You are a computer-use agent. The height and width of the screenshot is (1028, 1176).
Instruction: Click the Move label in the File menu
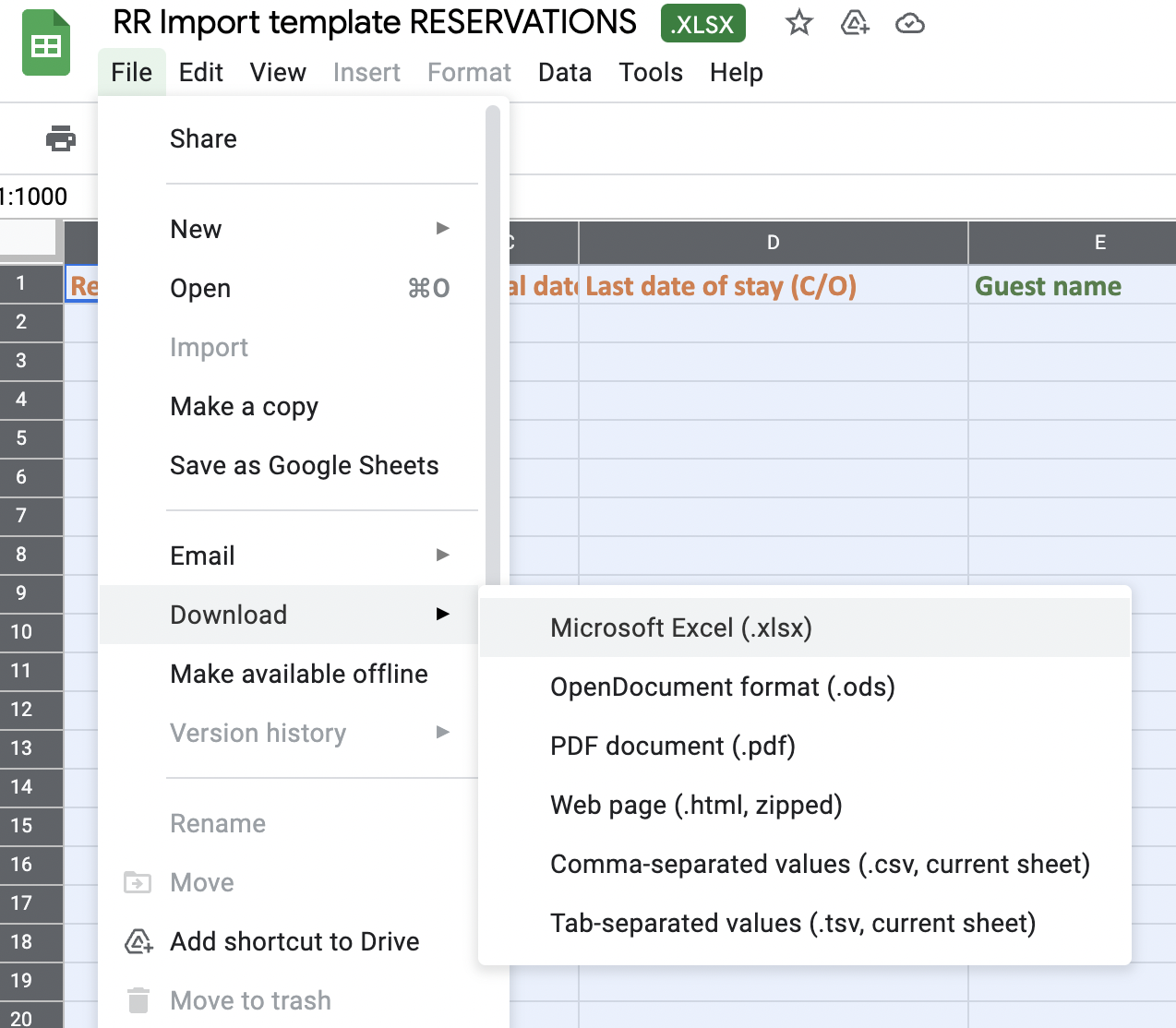click(202, 883)
